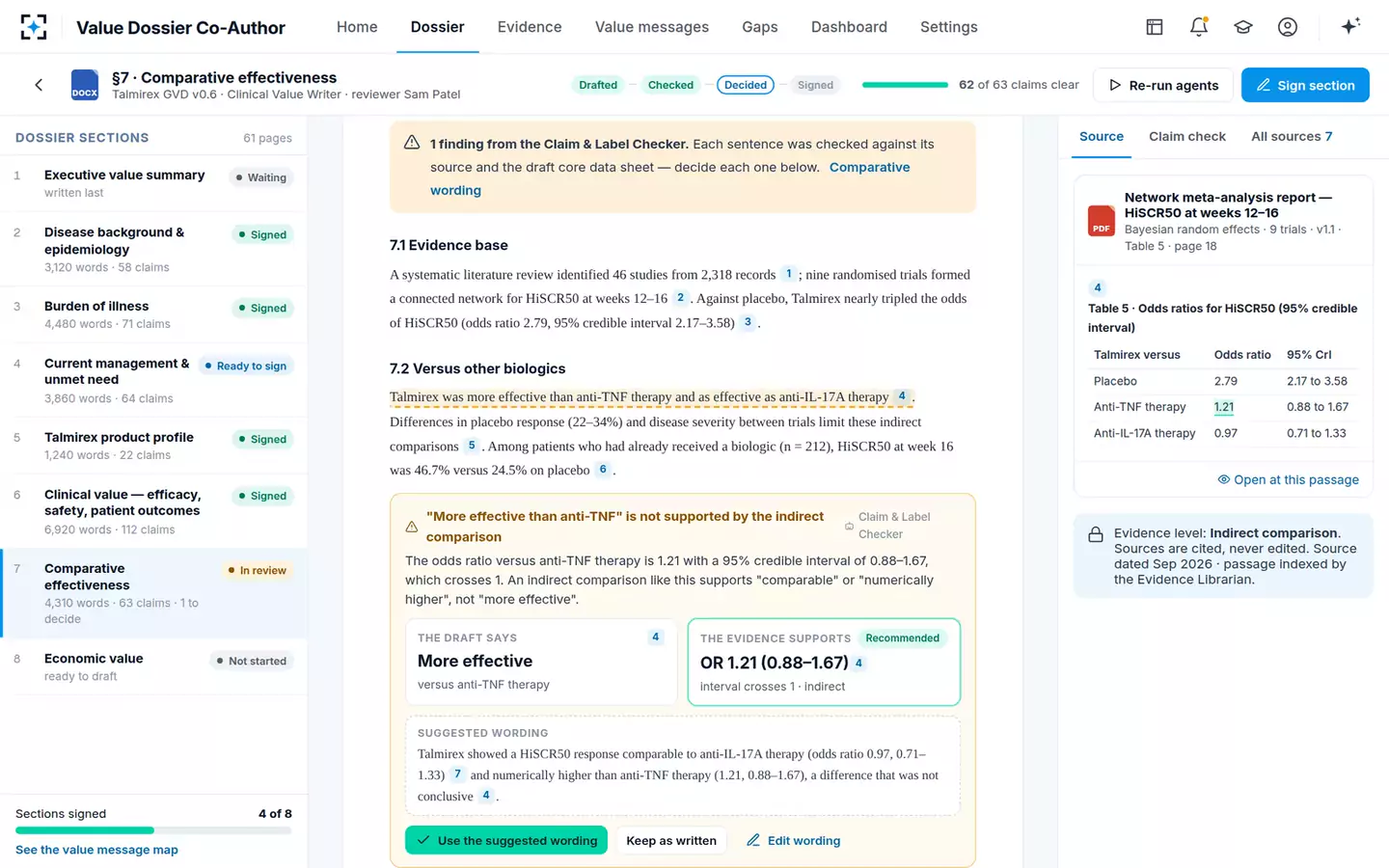Open See the value message map

[x=96, y=850]
